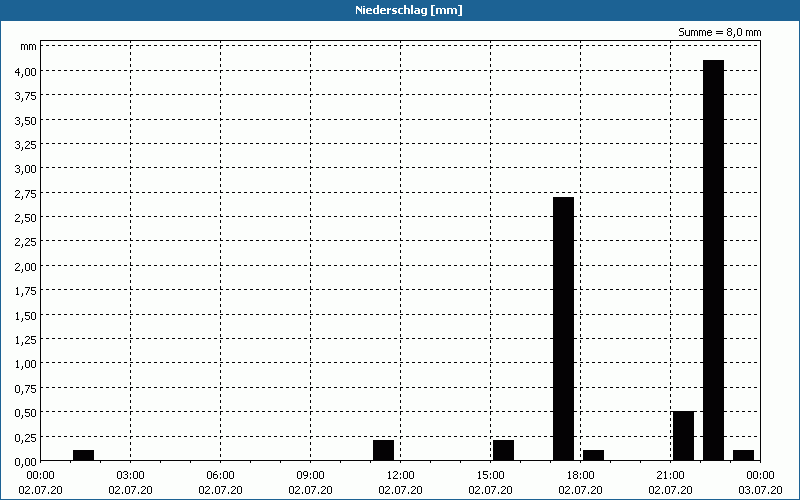The height and width of the screenshot is (500, 800).
Task: Select the 2,75 y-axis label
Action: (26, 194)
